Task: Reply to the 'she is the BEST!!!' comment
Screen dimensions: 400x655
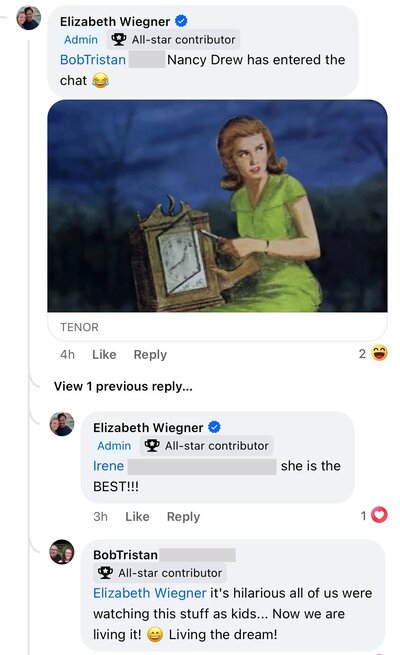Action: tap(183, 517)
